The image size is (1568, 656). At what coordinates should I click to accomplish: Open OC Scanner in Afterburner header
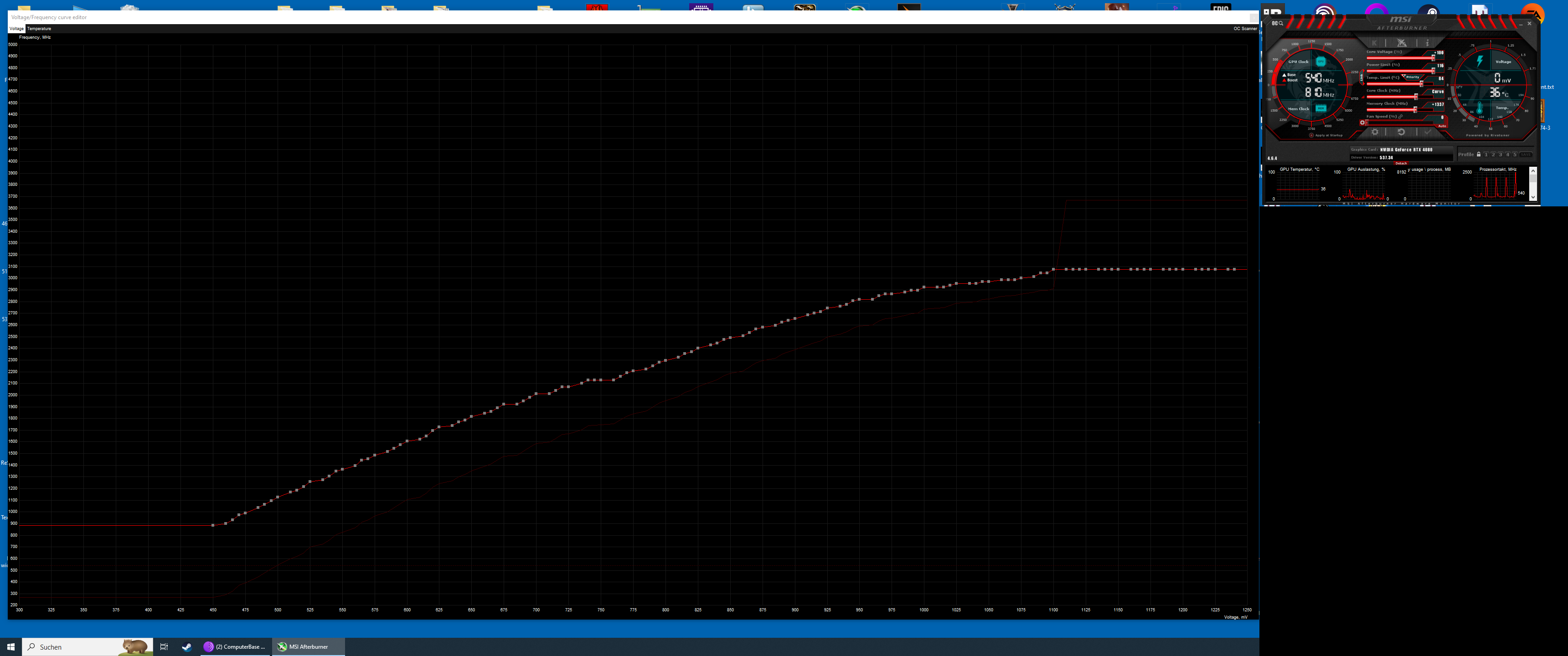1278,23
